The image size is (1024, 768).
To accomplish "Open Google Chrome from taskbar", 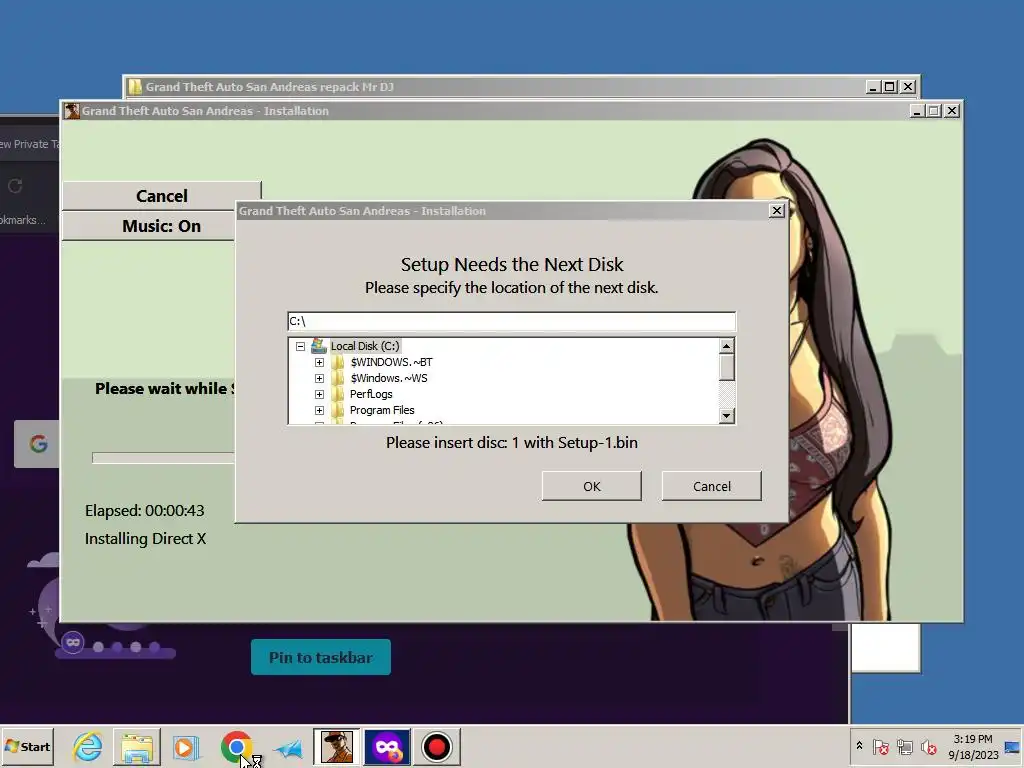I will point(236,747).
